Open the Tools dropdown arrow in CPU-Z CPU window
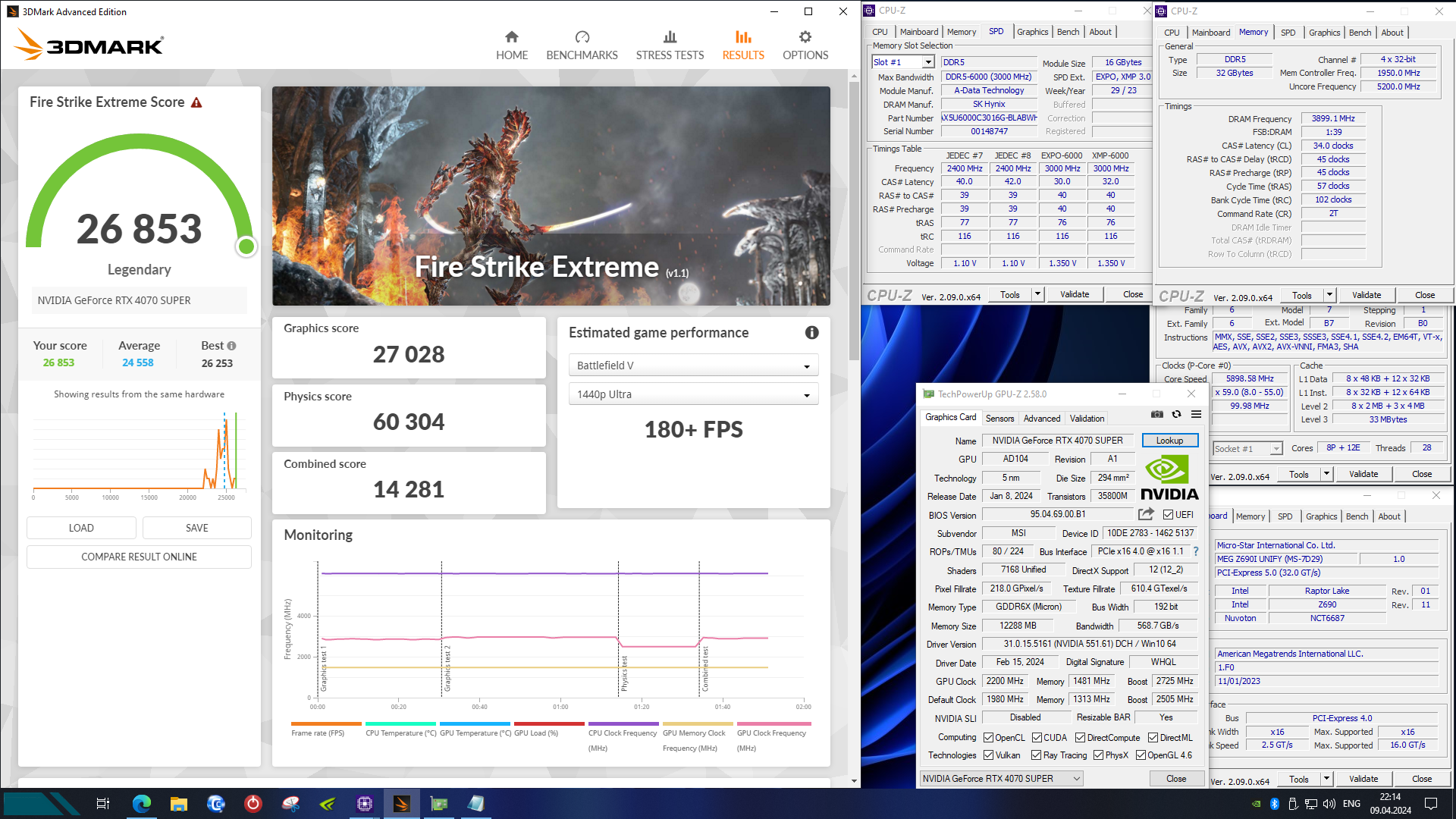Screen dimensions: 1456x819 click(x=1326, y=474)
